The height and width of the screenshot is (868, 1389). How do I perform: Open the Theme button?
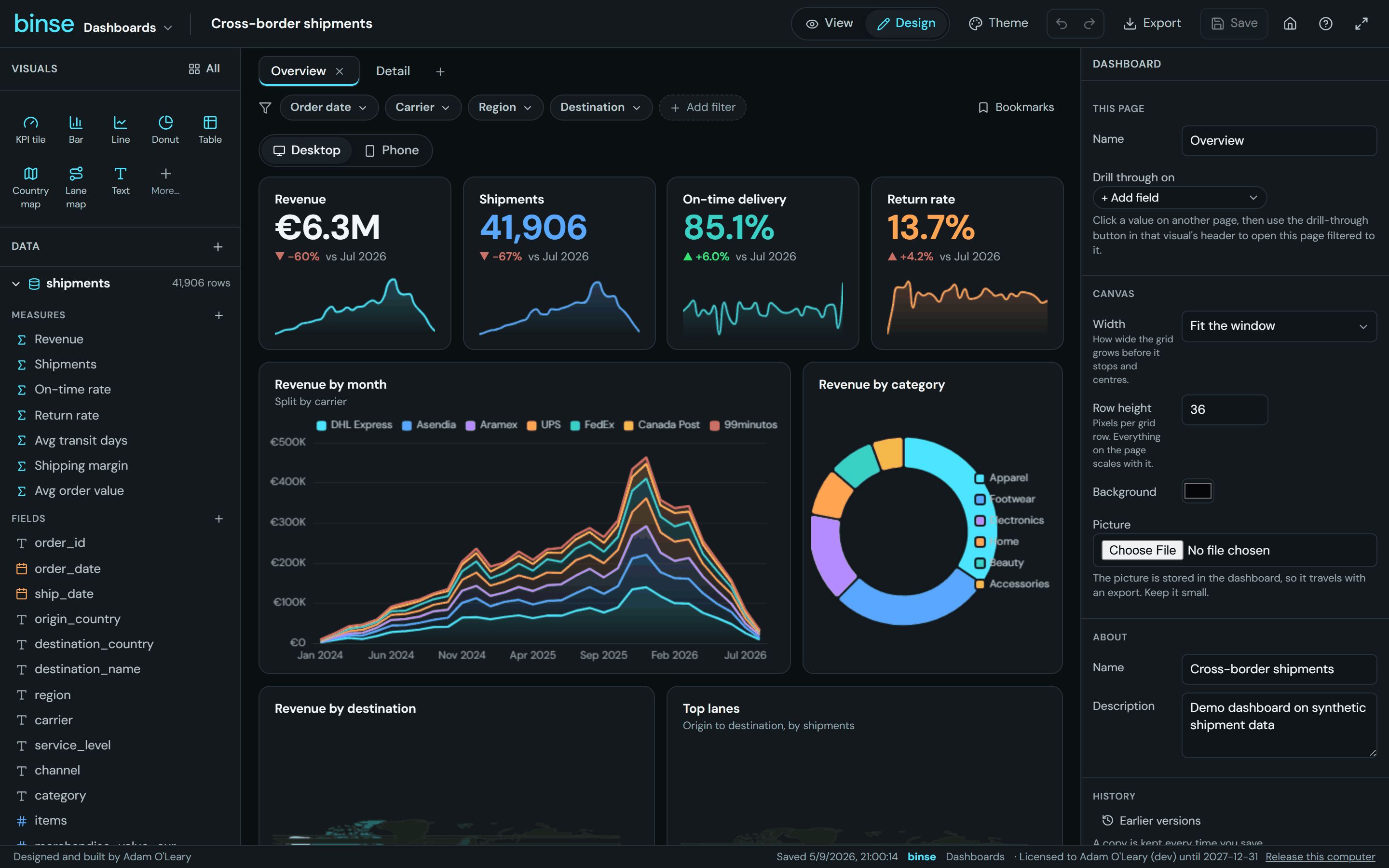pyautogui.click(x=999, y=24)
